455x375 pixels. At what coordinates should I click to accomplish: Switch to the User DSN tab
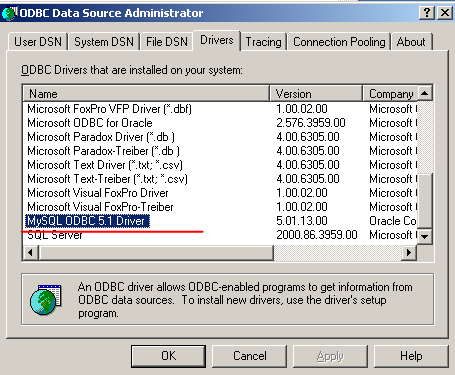pyautogui.click(x=38, y=42)
